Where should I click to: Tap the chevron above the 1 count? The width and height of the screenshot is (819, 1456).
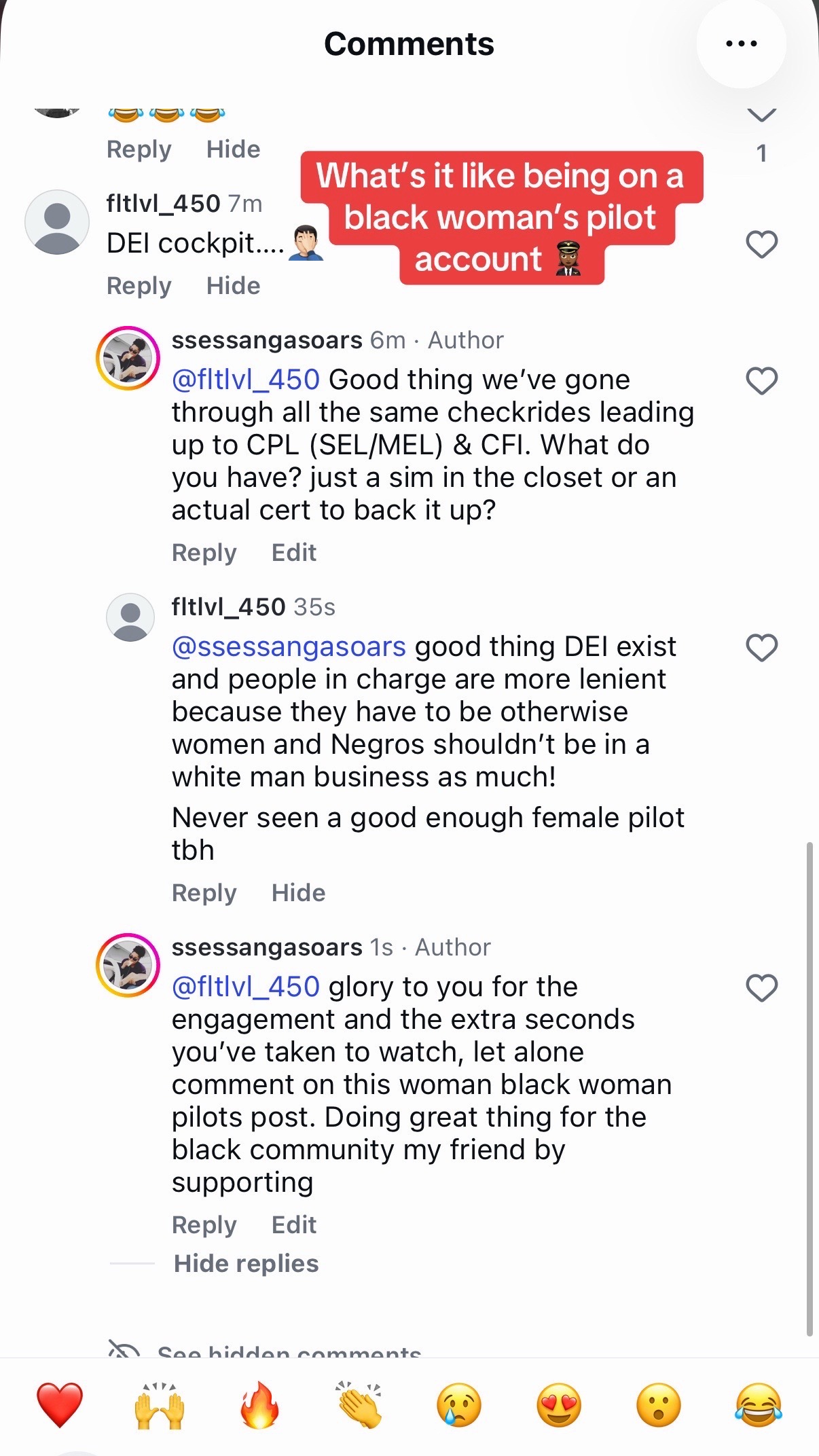761,113
